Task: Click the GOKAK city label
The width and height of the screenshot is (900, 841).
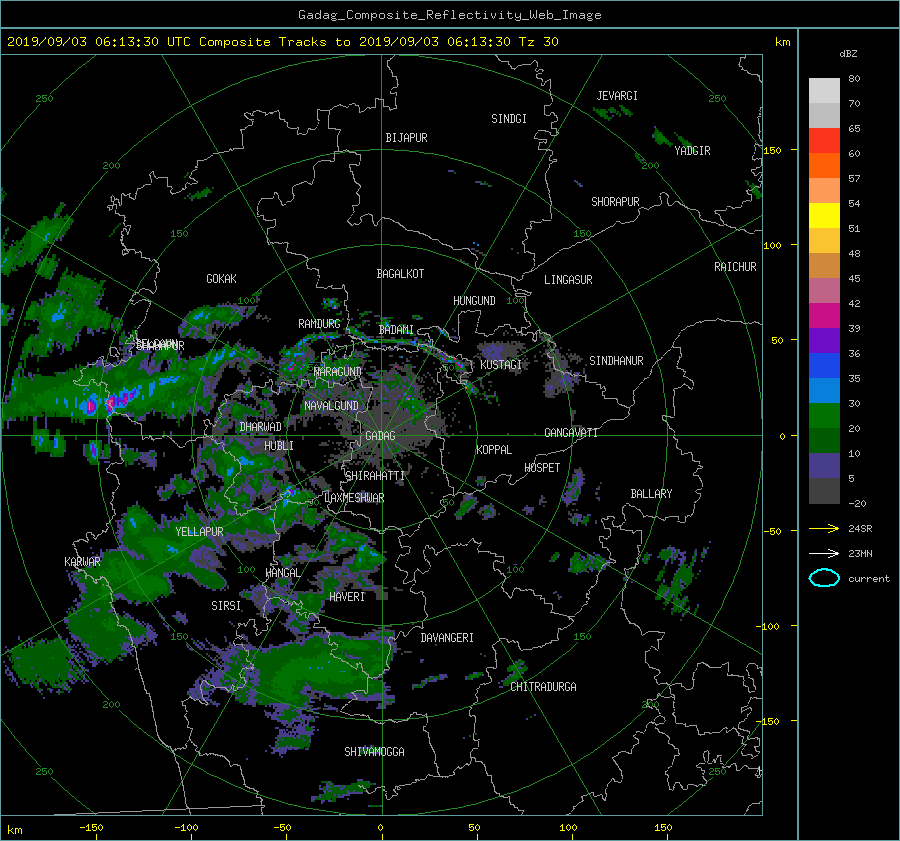Action: coord(221,279)
